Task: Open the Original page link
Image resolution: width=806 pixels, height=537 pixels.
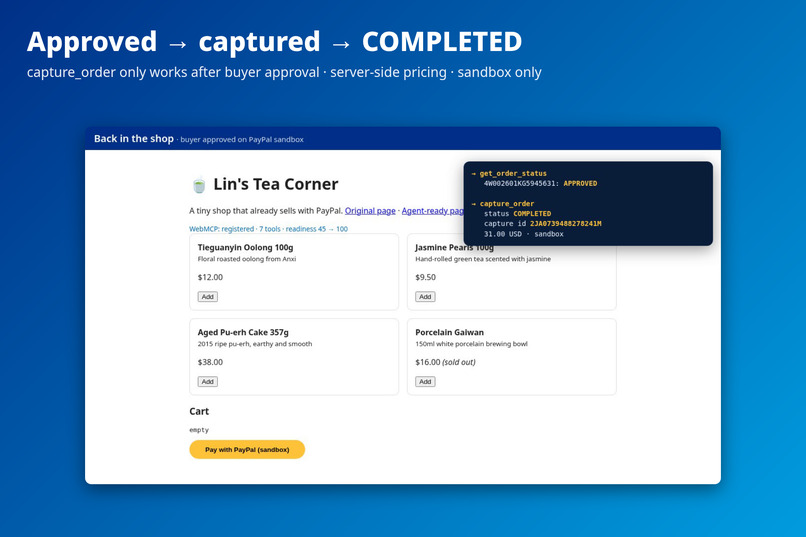Action: [x=370, y=211]
